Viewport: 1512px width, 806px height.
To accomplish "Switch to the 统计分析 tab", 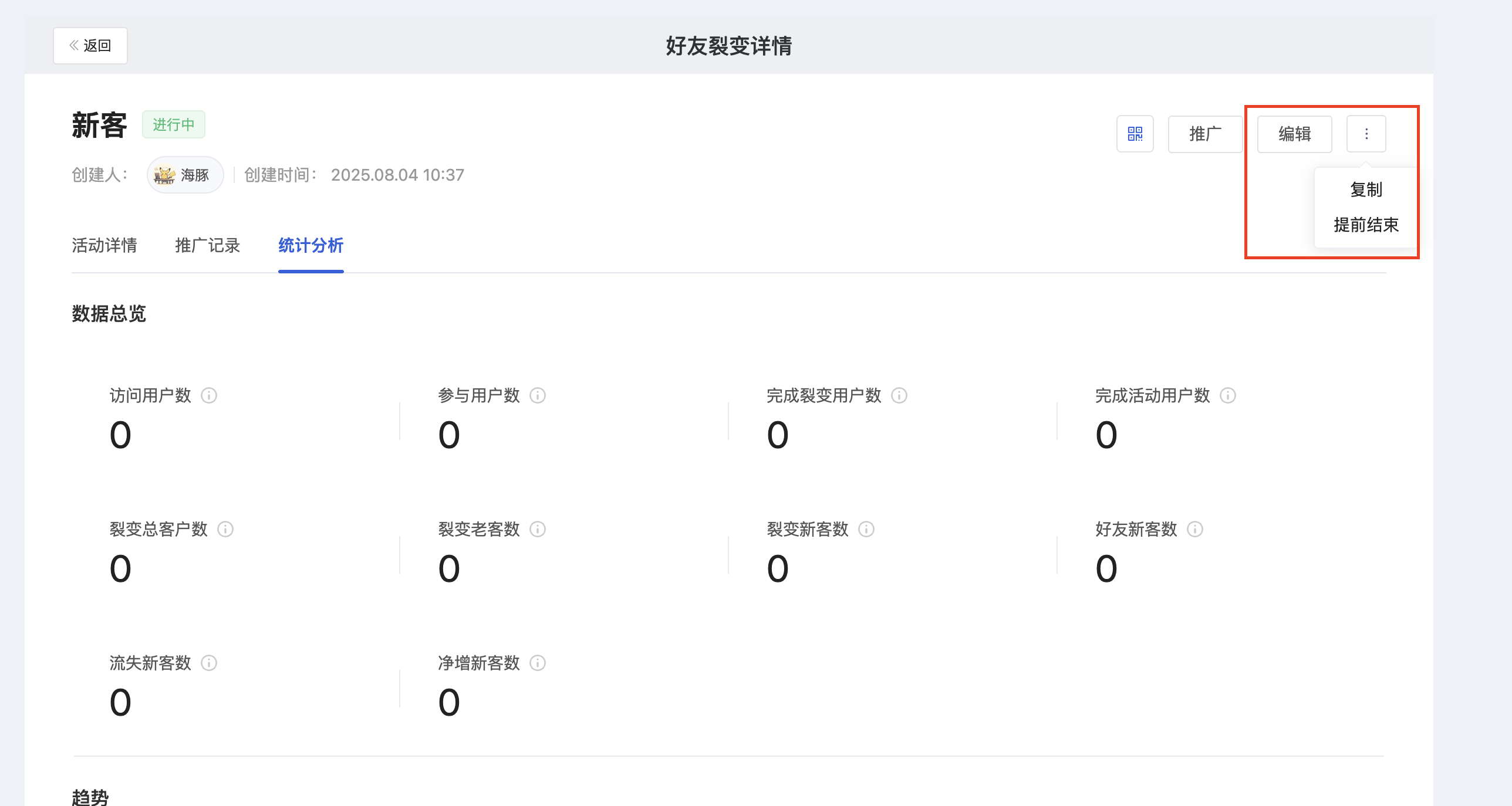I will click(311, 245).
